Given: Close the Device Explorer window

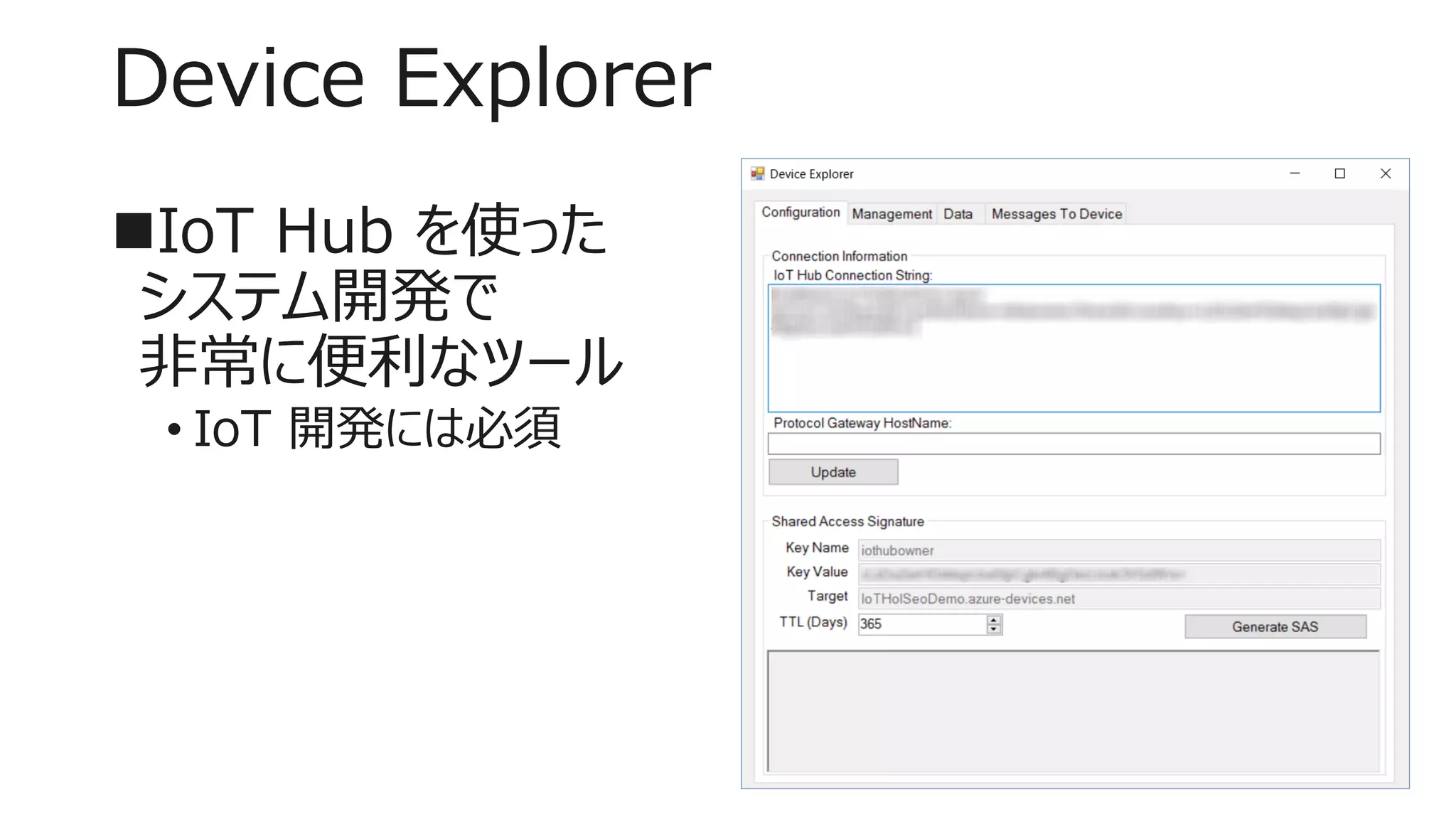Looking at the screenshot, I should click(x=1386, y=173).
